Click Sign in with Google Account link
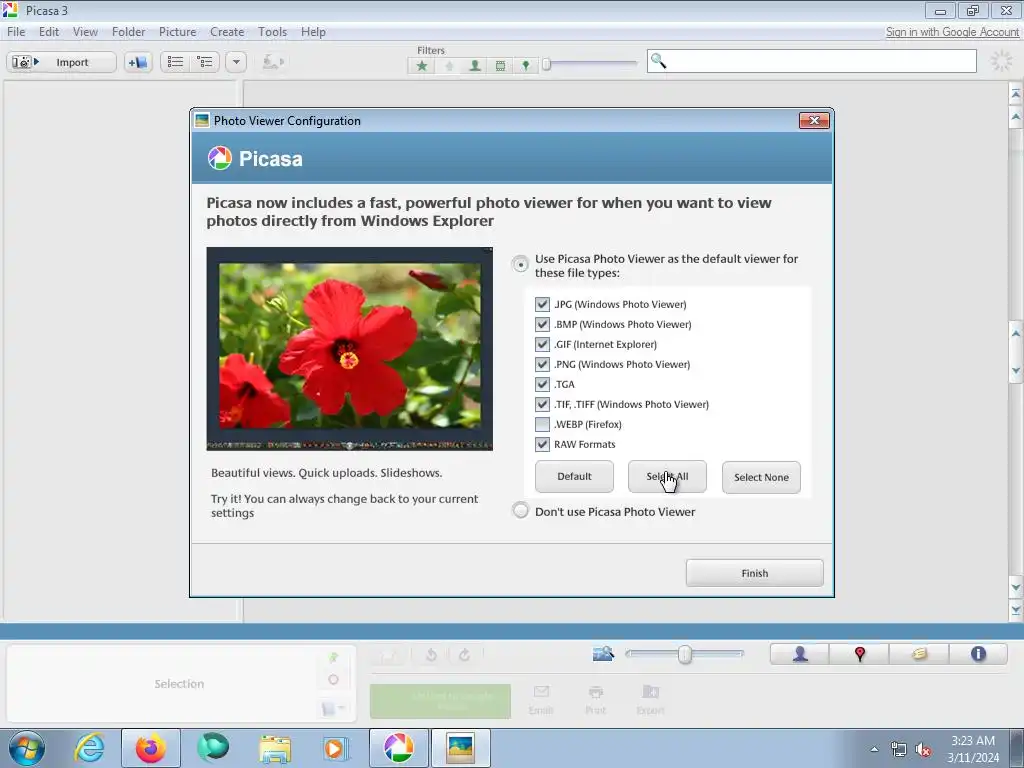This screenshot has height=768, width=1024. tap(952, 31)
